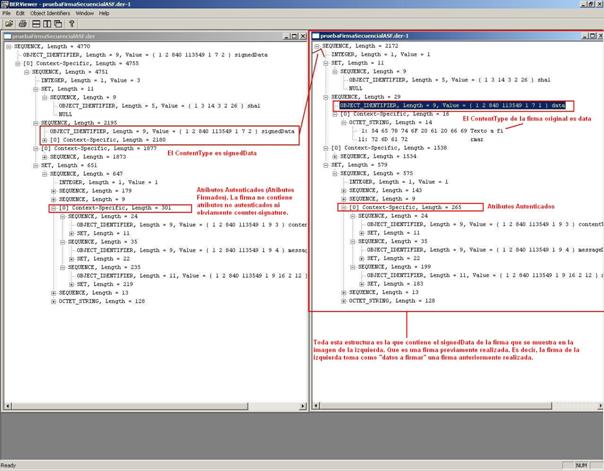Click the Help question mark toolbar icon
The width and height of the screenshot is (604, 471).
click(x=70, y=23)
